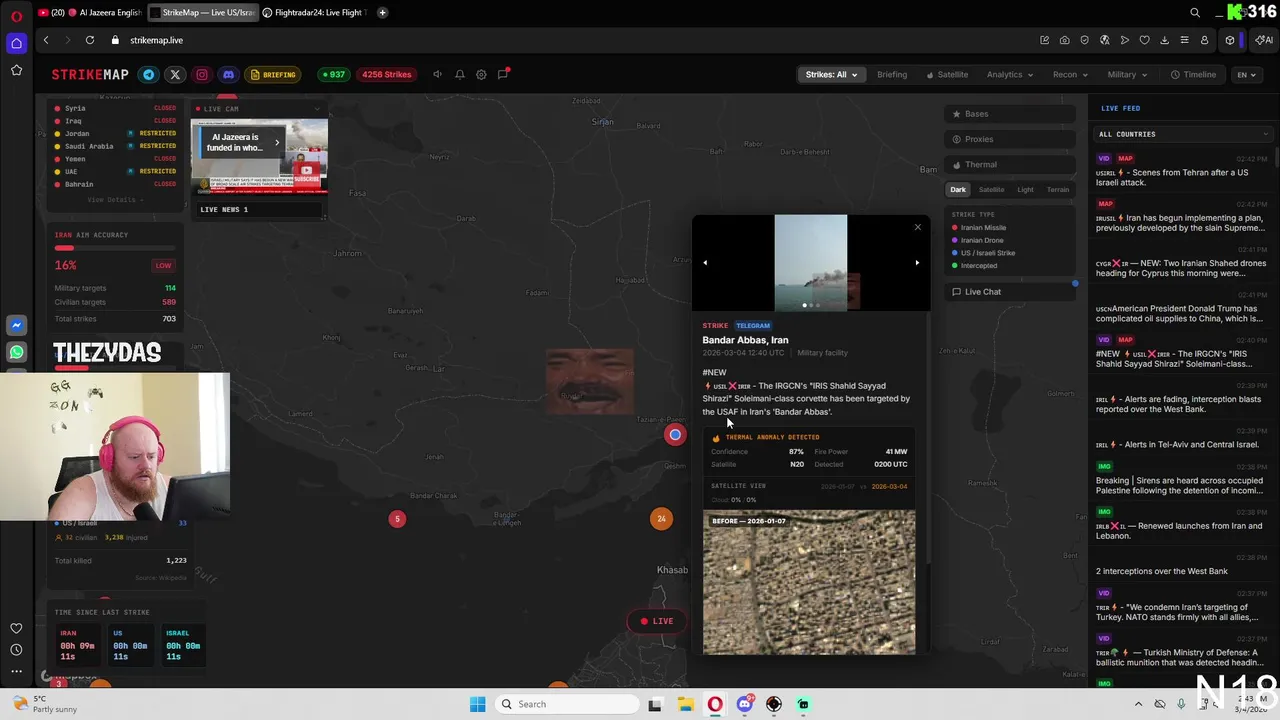1280x720 pixels.
Task: Click the green 937 online counter
Action: coord(332,74)
